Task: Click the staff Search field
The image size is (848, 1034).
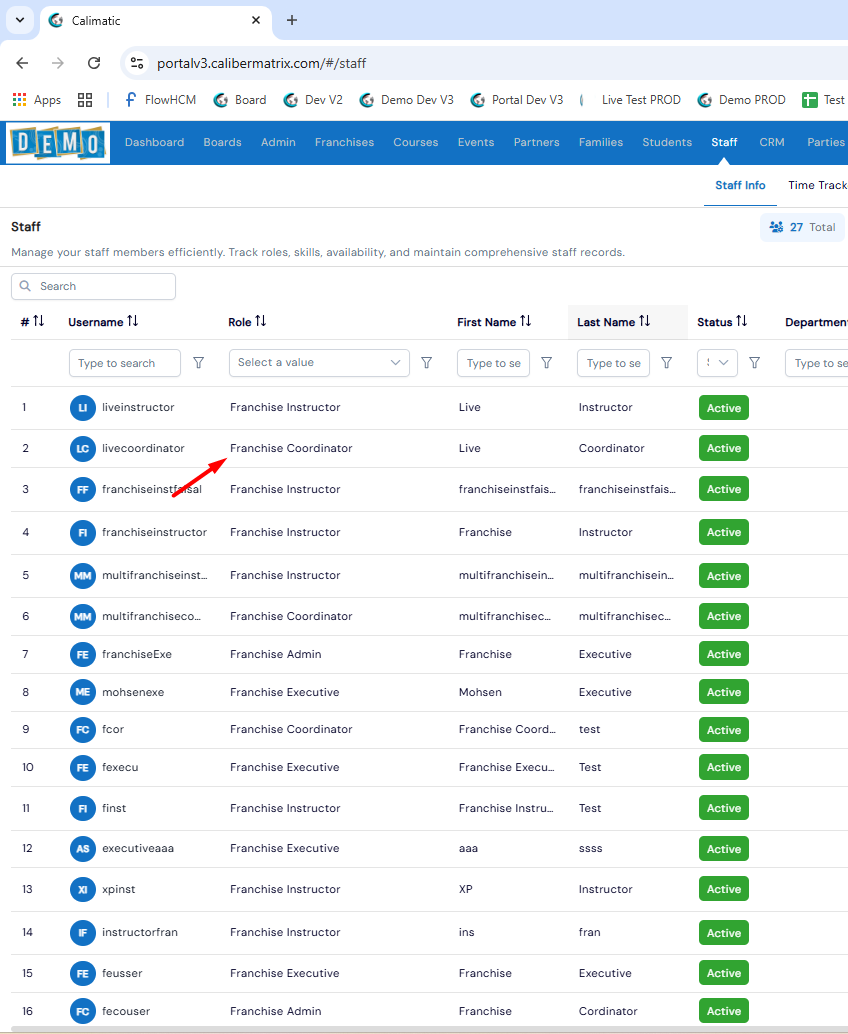Action: pos(94,286)
